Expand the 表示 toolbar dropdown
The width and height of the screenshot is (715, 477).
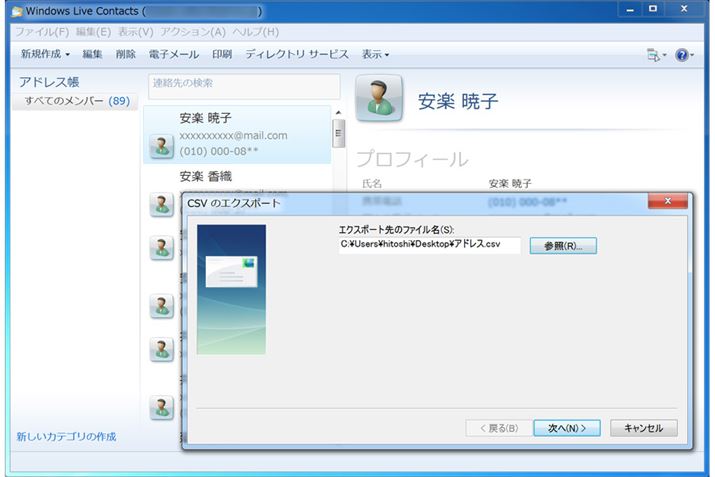pyautogui.click(x=375, y=54)
